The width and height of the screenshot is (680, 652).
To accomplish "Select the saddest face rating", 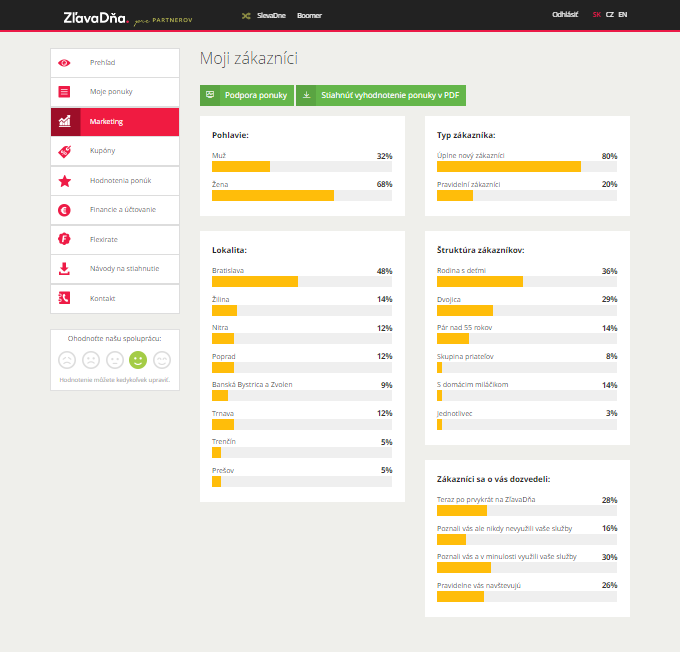I will pyautogui.click(x=67, y=359).
